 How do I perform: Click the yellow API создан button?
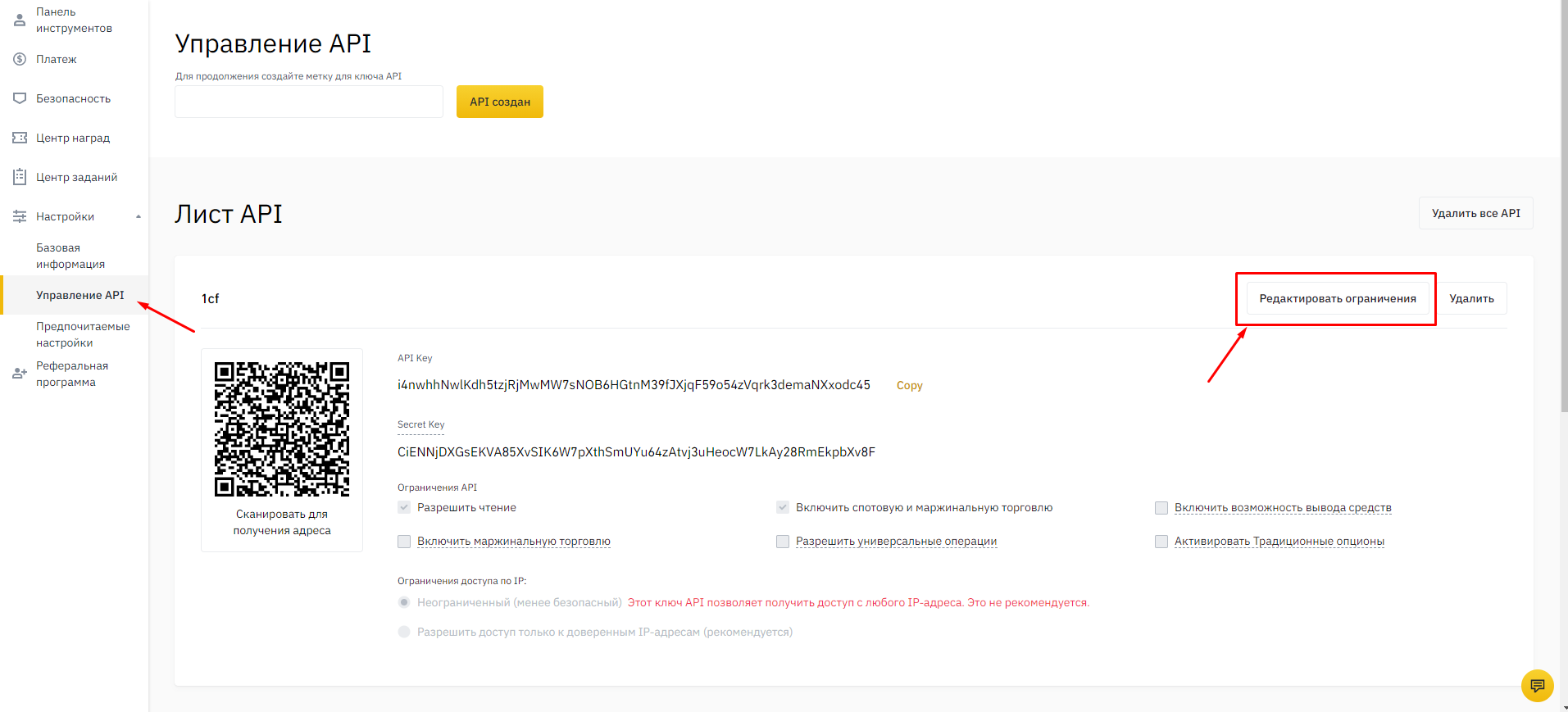click(500, 102)
